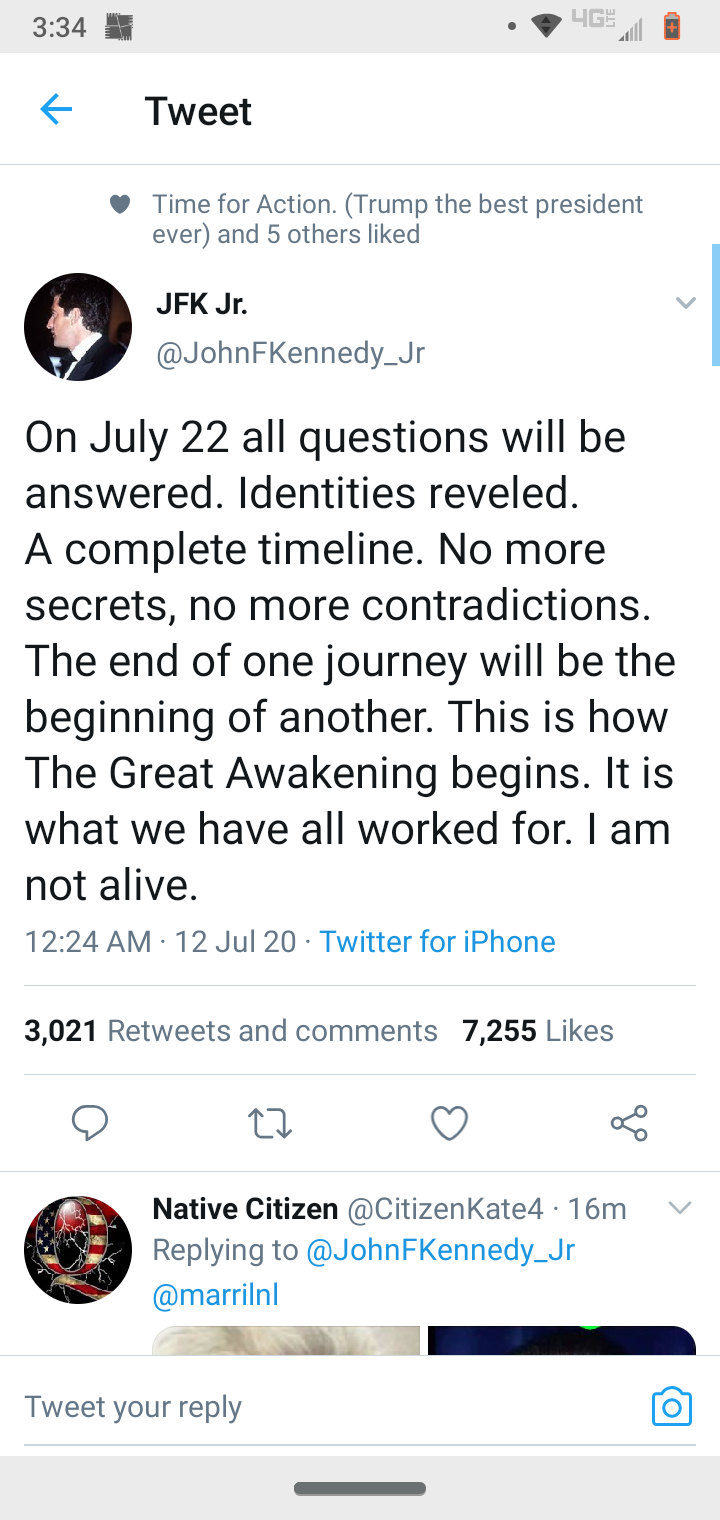Viewport: 720px width, 1520px height.
Task: Open camera icon in reply bar
Action: [x=671, y=1406]
